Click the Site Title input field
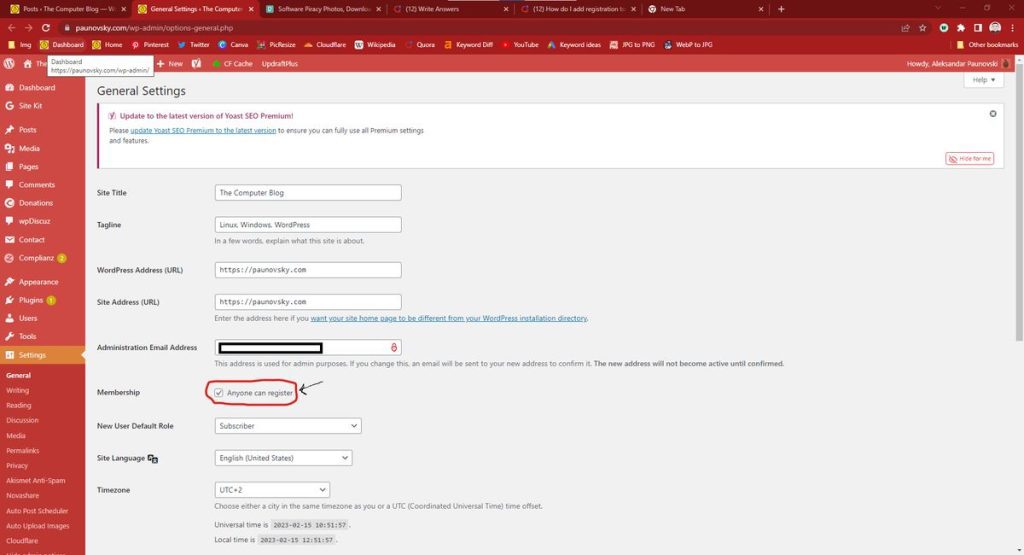1024x555 pixels. pos(308,193)
